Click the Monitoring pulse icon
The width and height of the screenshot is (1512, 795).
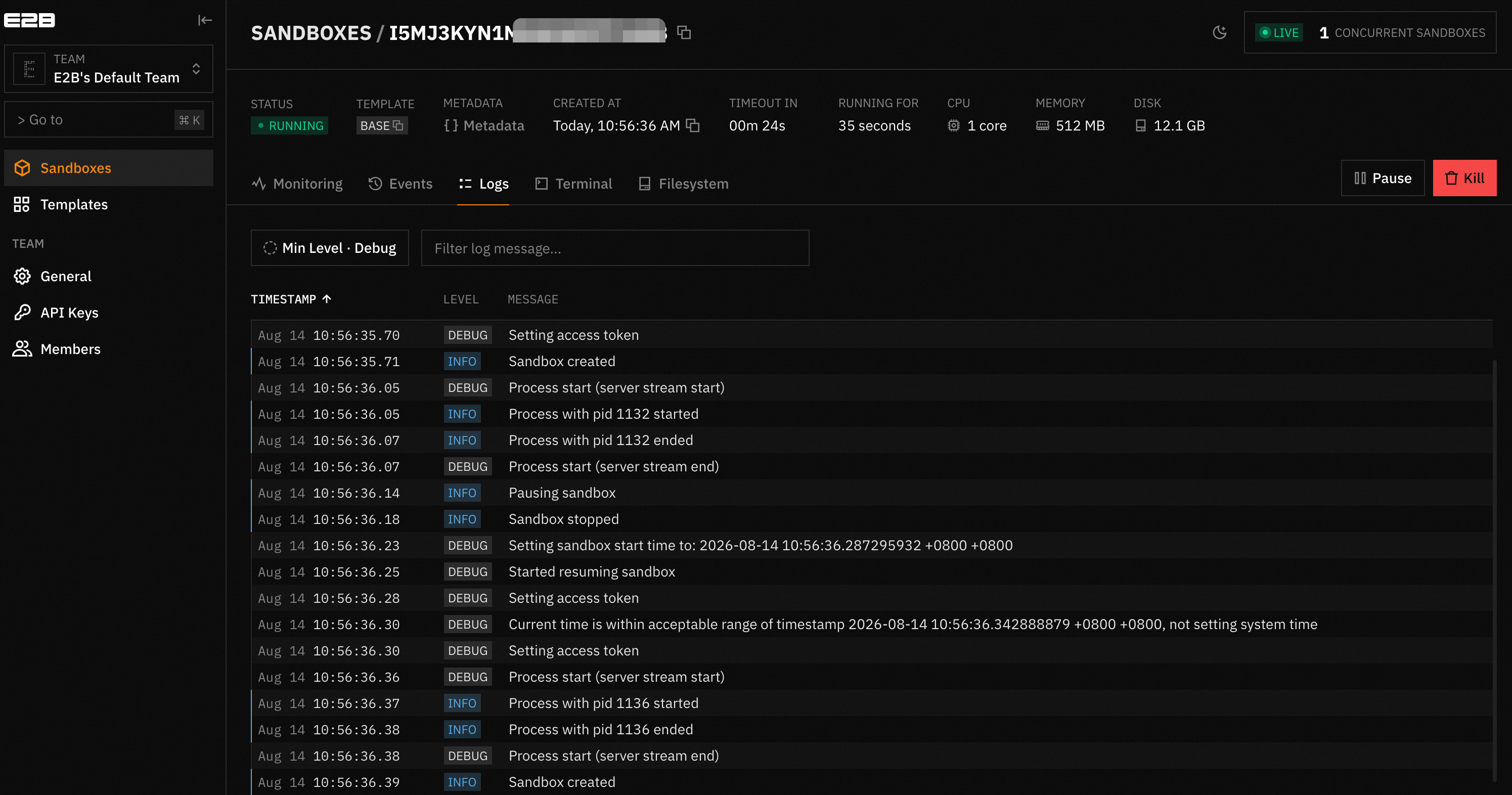259,184
